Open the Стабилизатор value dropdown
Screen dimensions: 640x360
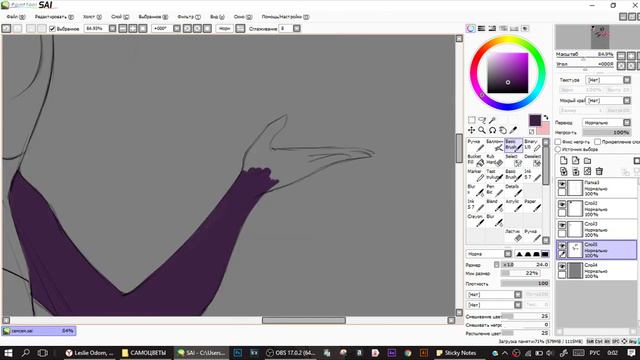point(297,29)
